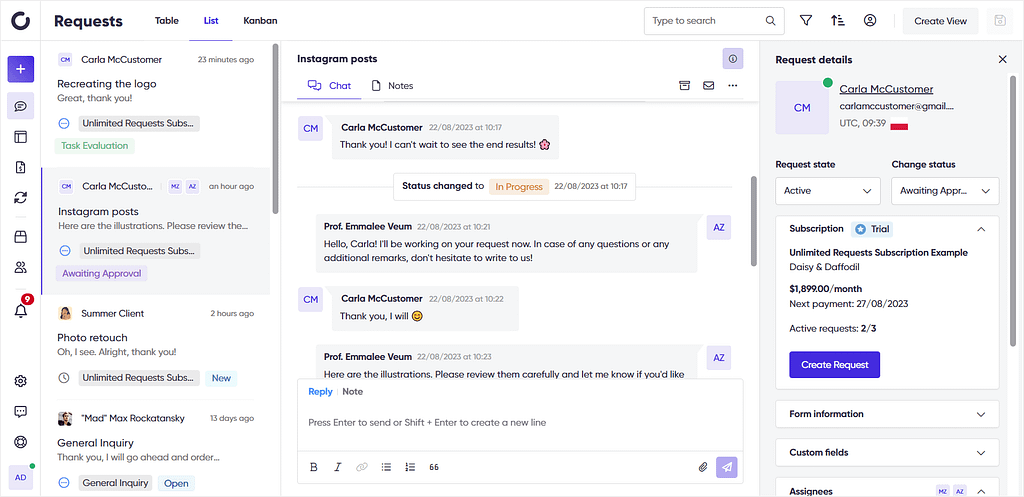This screenshot has height=497, width=1024.
Task: Click the Trial subscription badge
Action: pyautogui.click(x=872, y=229)
